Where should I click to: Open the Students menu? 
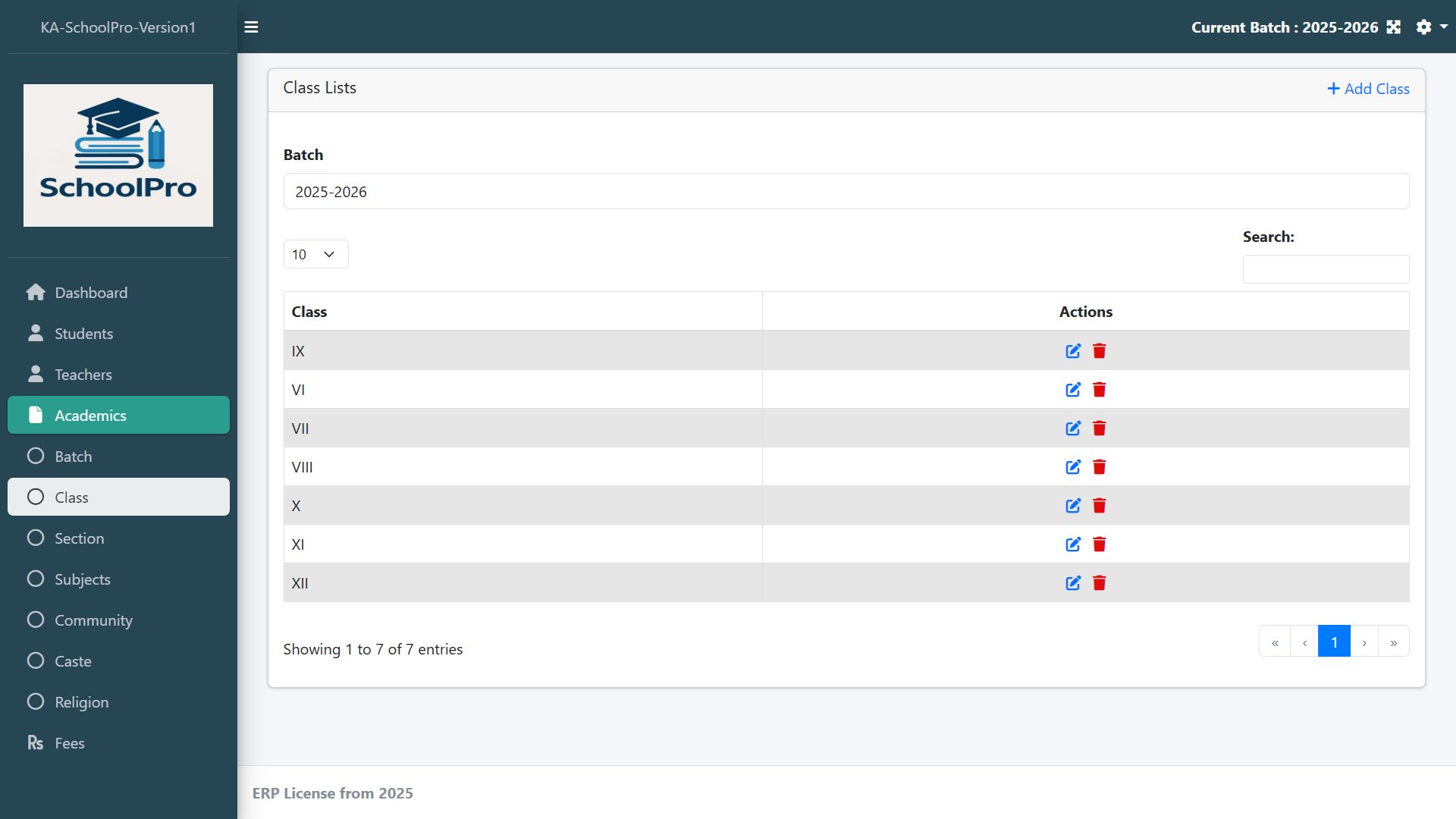(x=83, y=334)
